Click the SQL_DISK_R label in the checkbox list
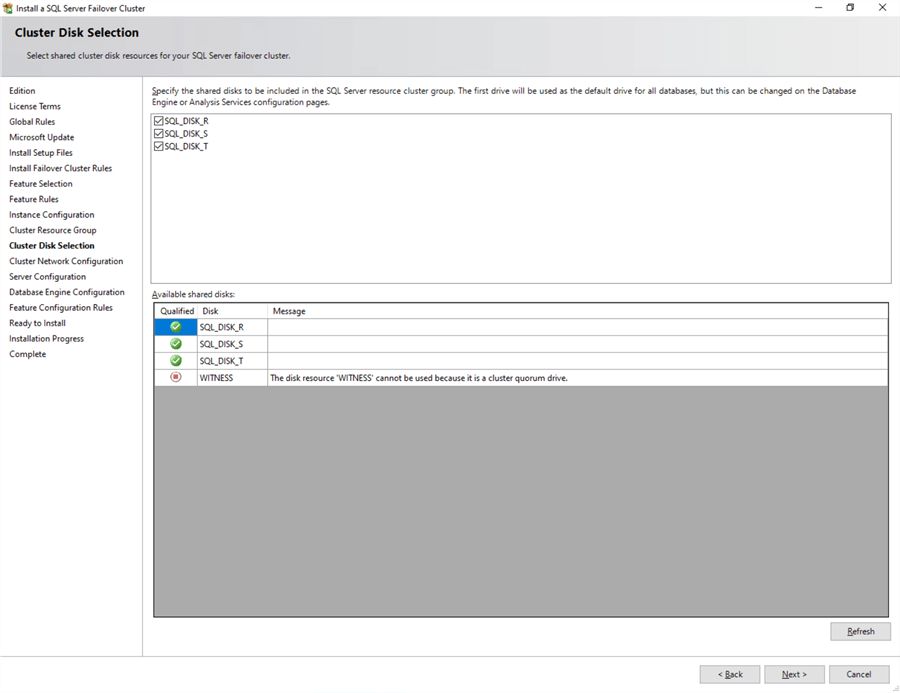Screen dimensions: 900x693 [187, 121]
